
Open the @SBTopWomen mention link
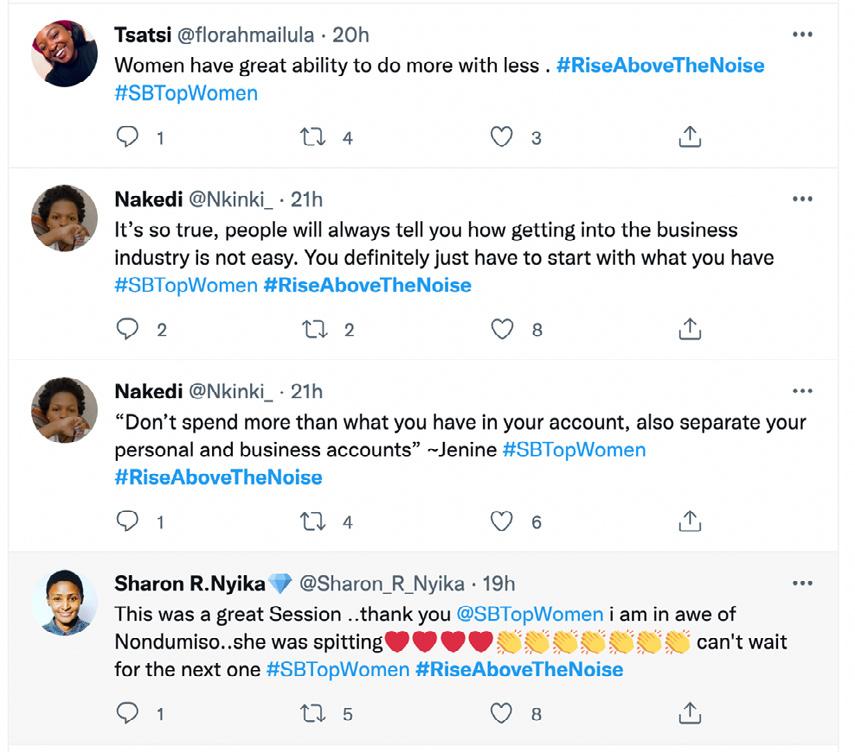point(530,614)
